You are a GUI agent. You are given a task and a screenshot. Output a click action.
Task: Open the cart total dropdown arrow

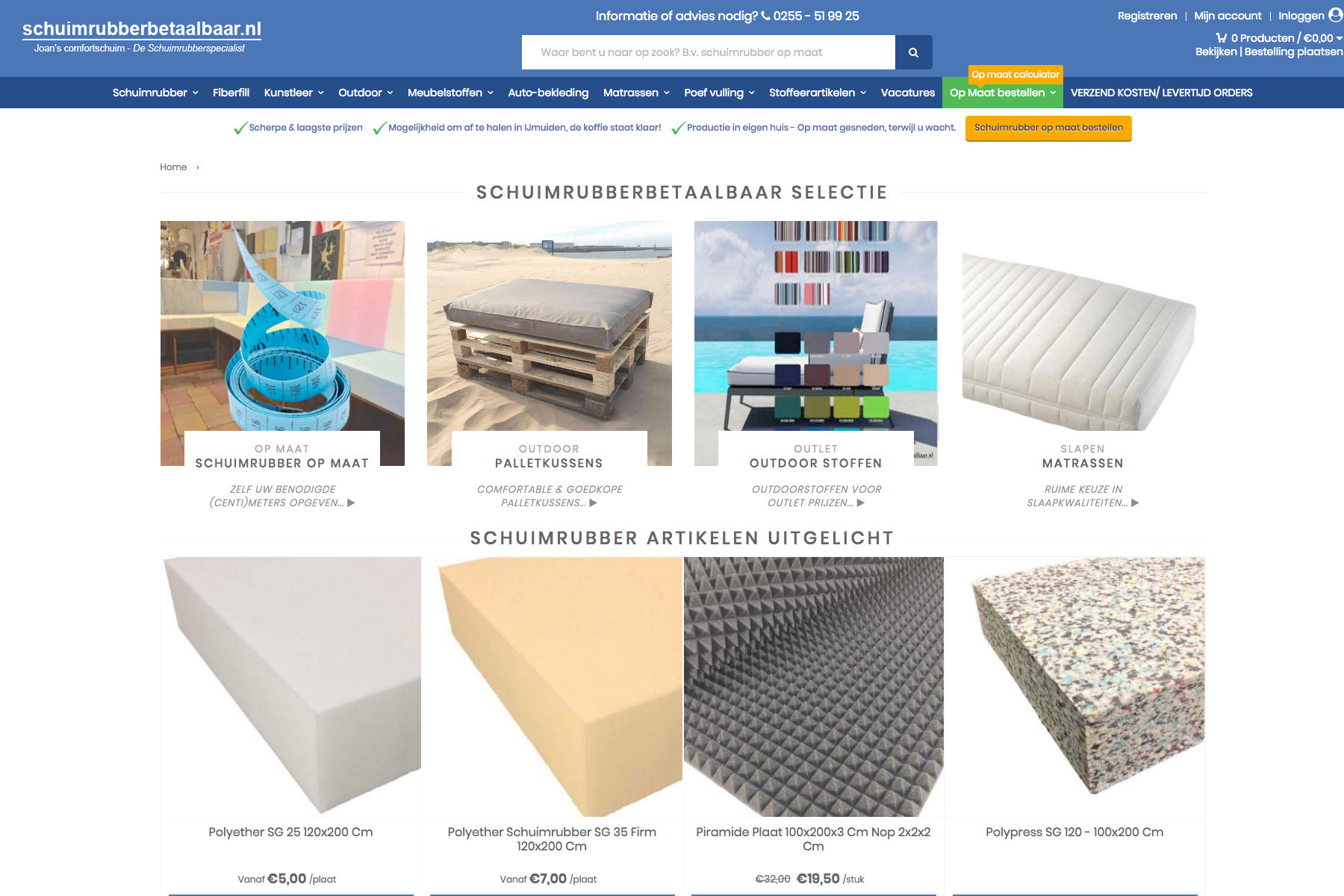1340,38
